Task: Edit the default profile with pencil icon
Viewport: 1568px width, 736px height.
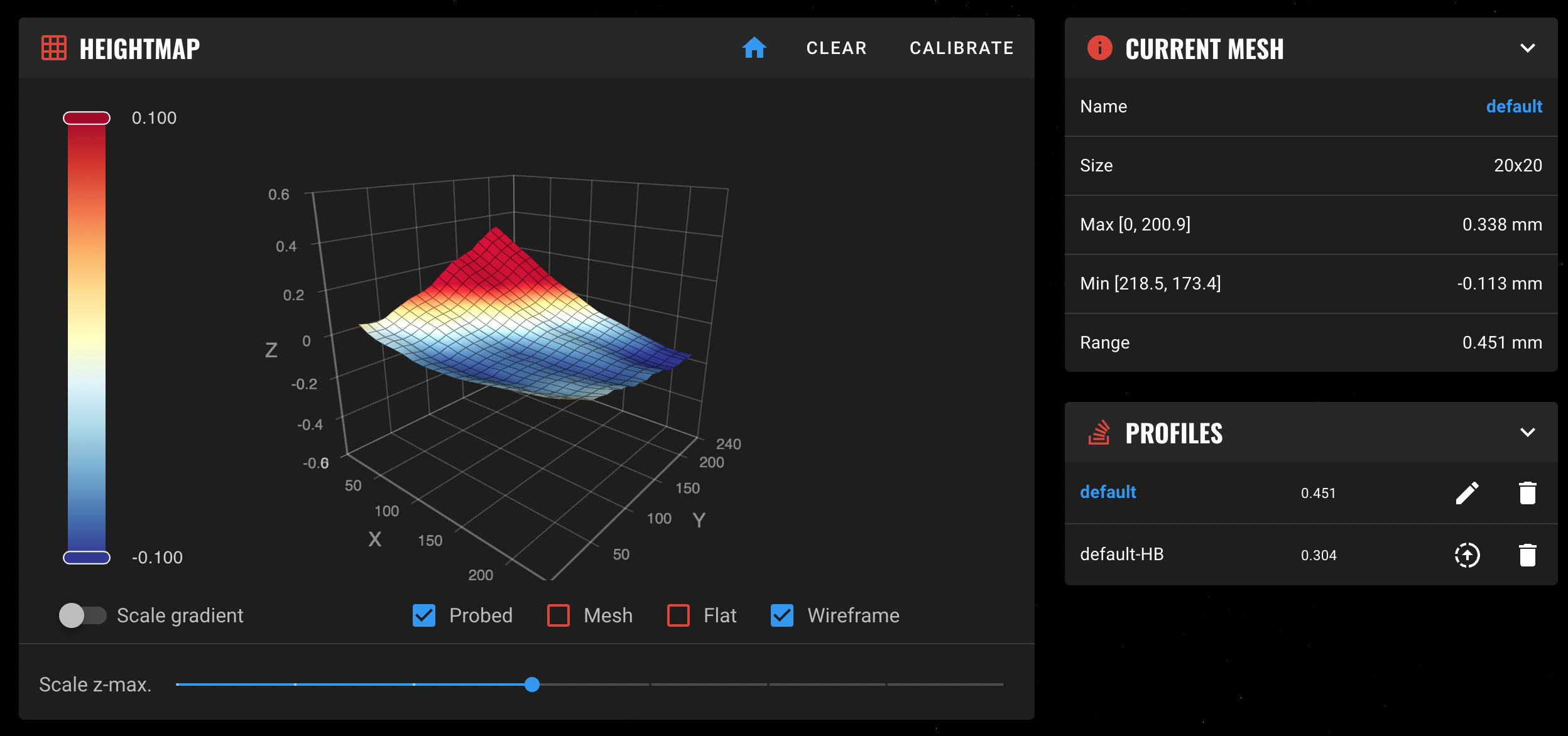Action: tap(1467, 493)
